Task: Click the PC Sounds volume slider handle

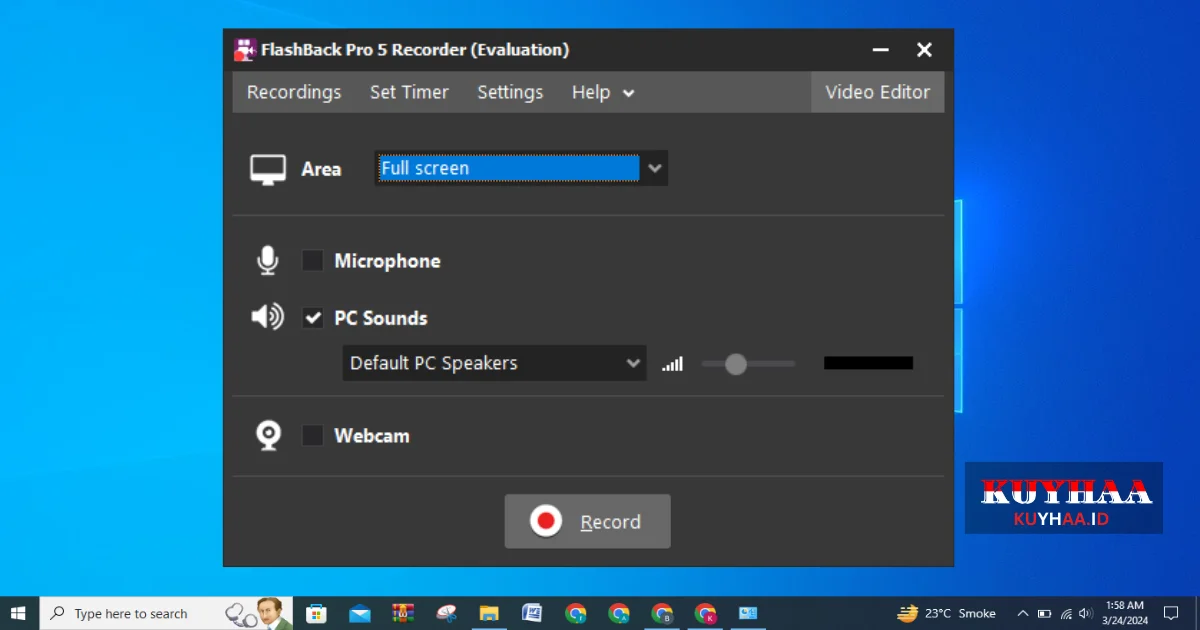Action: (x=736, y=364)
